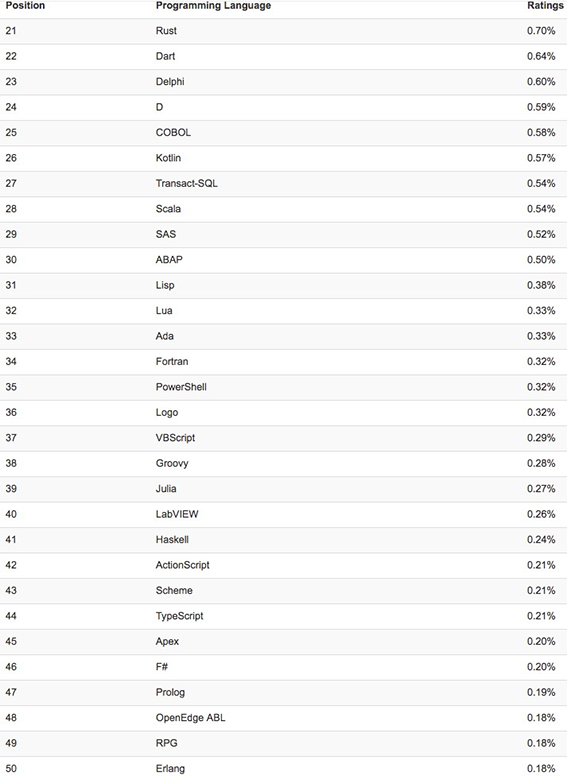Select the COBOL entry
The height and width of the screenshot is (776, 567).
coord(173,132)
